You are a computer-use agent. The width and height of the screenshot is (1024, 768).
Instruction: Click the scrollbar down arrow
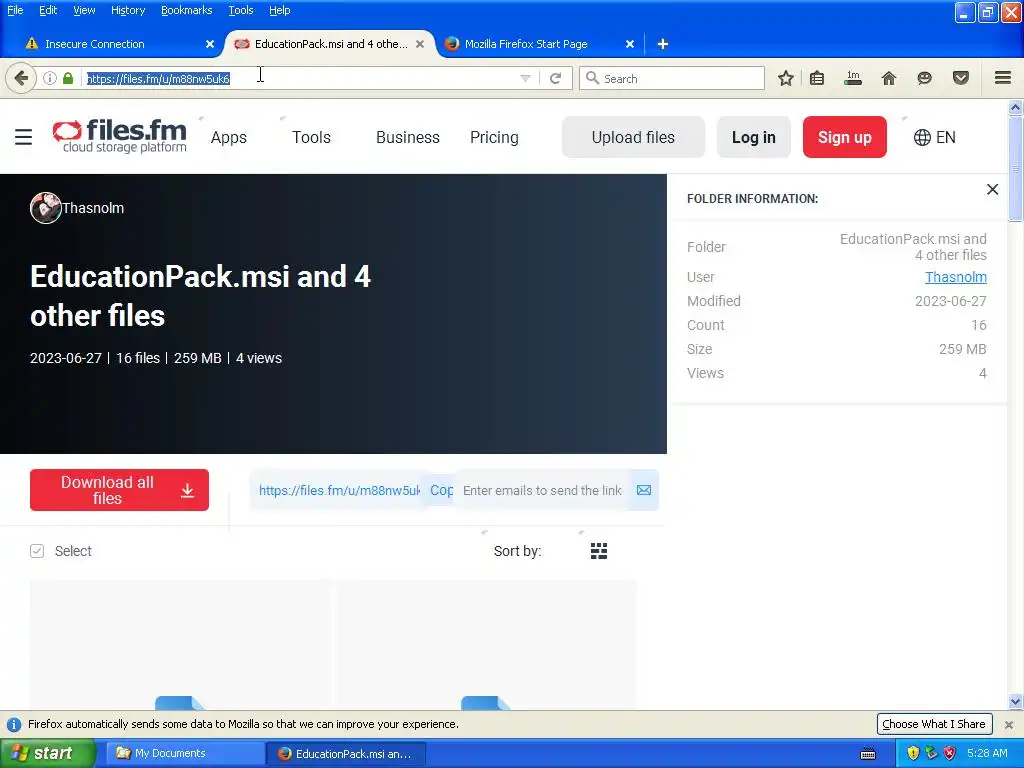click(1016, 701)
